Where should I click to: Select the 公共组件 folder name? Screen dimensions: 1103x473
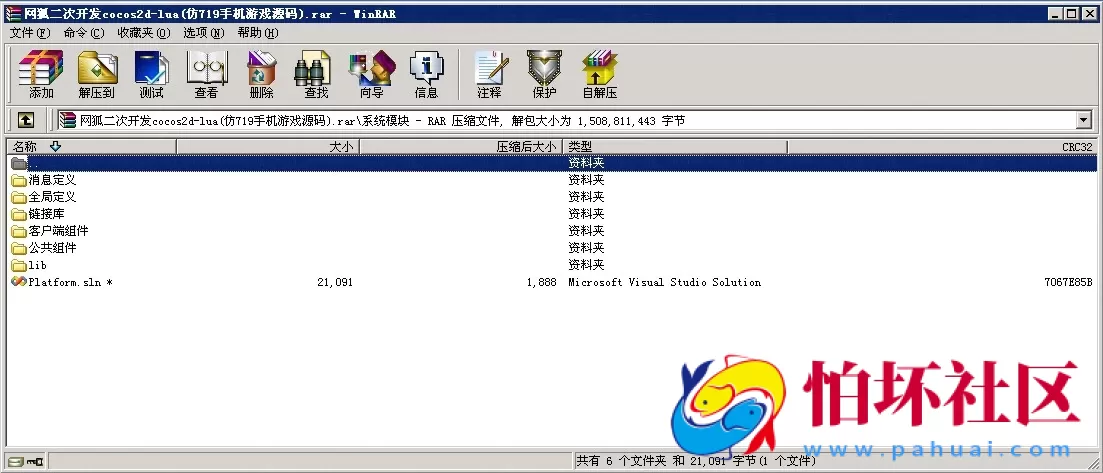coord(52,248)
